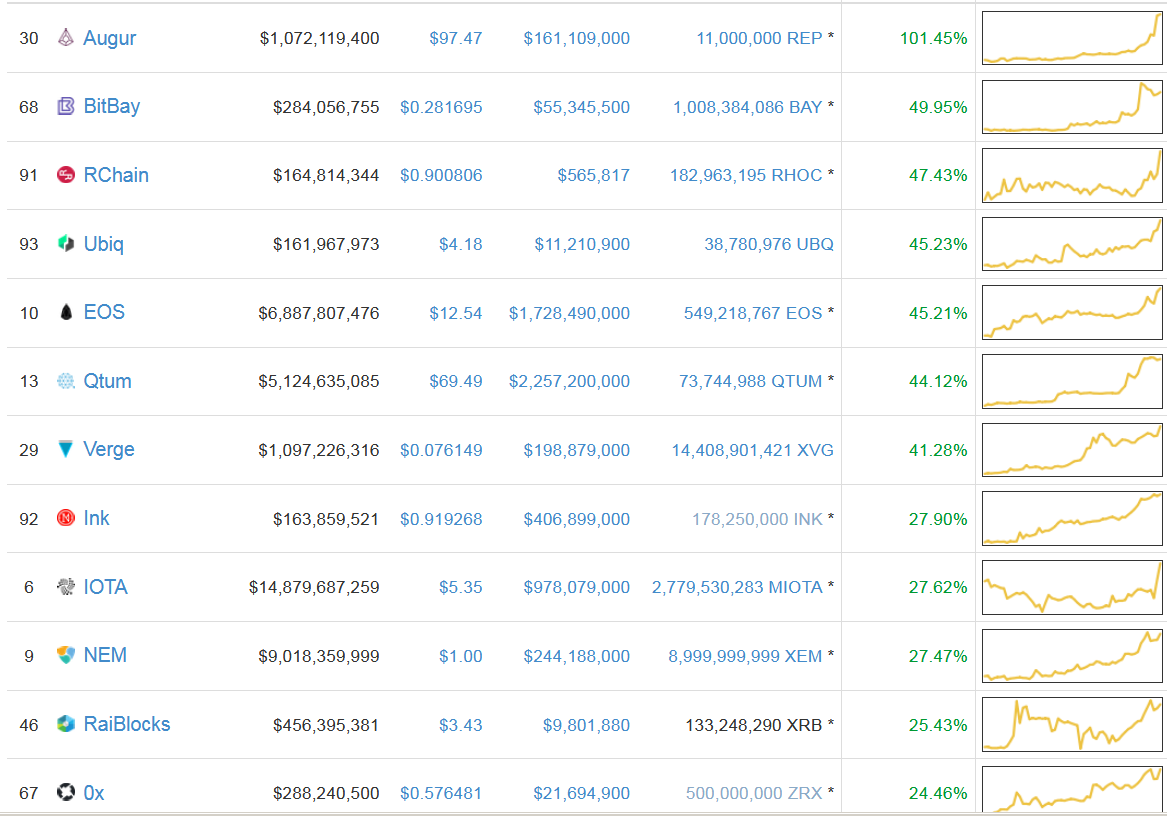Click the Ubiq green logo icon
Screen dimensions: 1167x816
coord(65,243)
